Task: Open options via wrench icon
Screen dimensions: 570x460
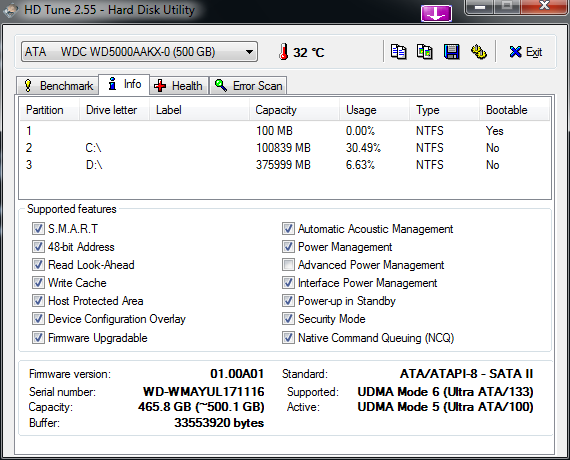Action: (479, 52)
